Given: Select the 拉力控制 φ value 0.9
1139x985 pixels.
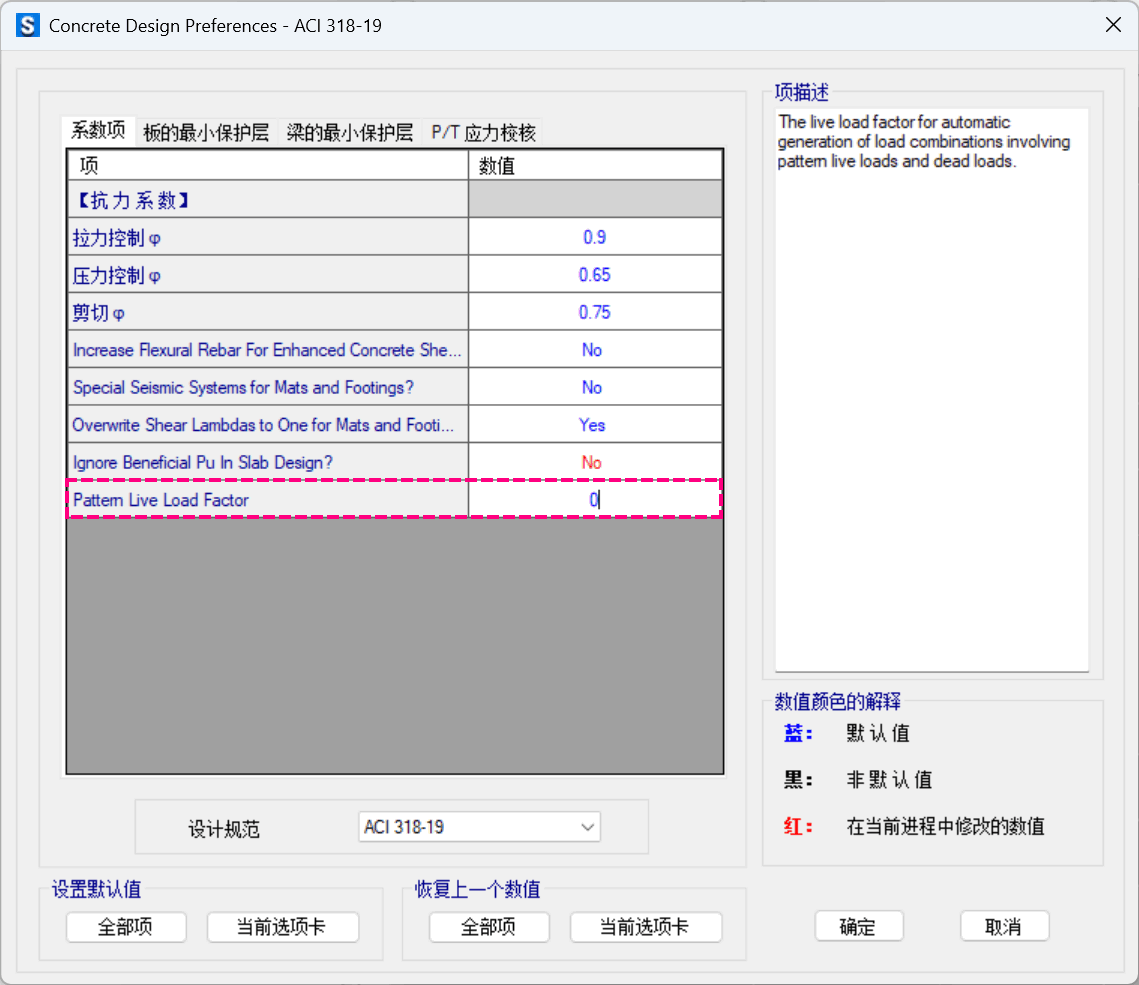Looking at the screenshot, I should click(x=594, y=237).
